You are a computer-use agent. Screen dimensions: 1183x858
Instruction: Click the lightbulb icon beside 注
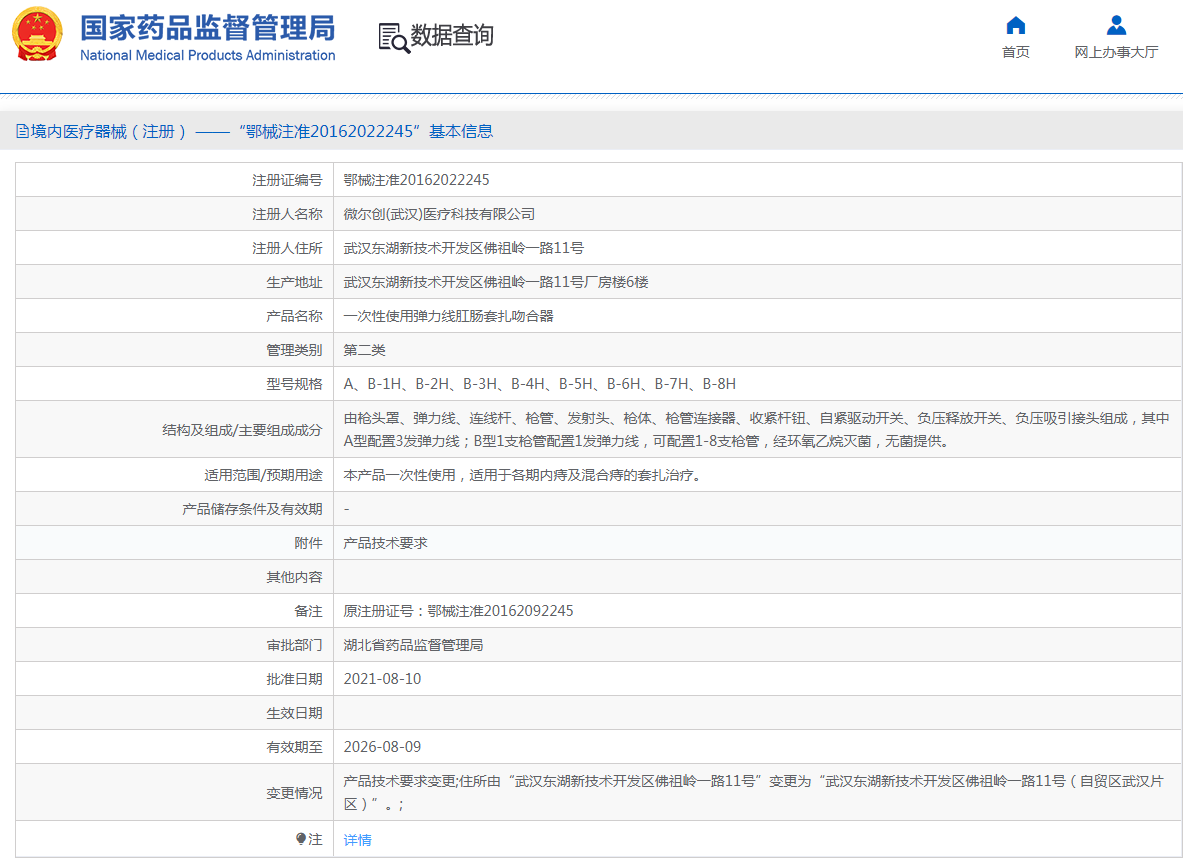301,839
